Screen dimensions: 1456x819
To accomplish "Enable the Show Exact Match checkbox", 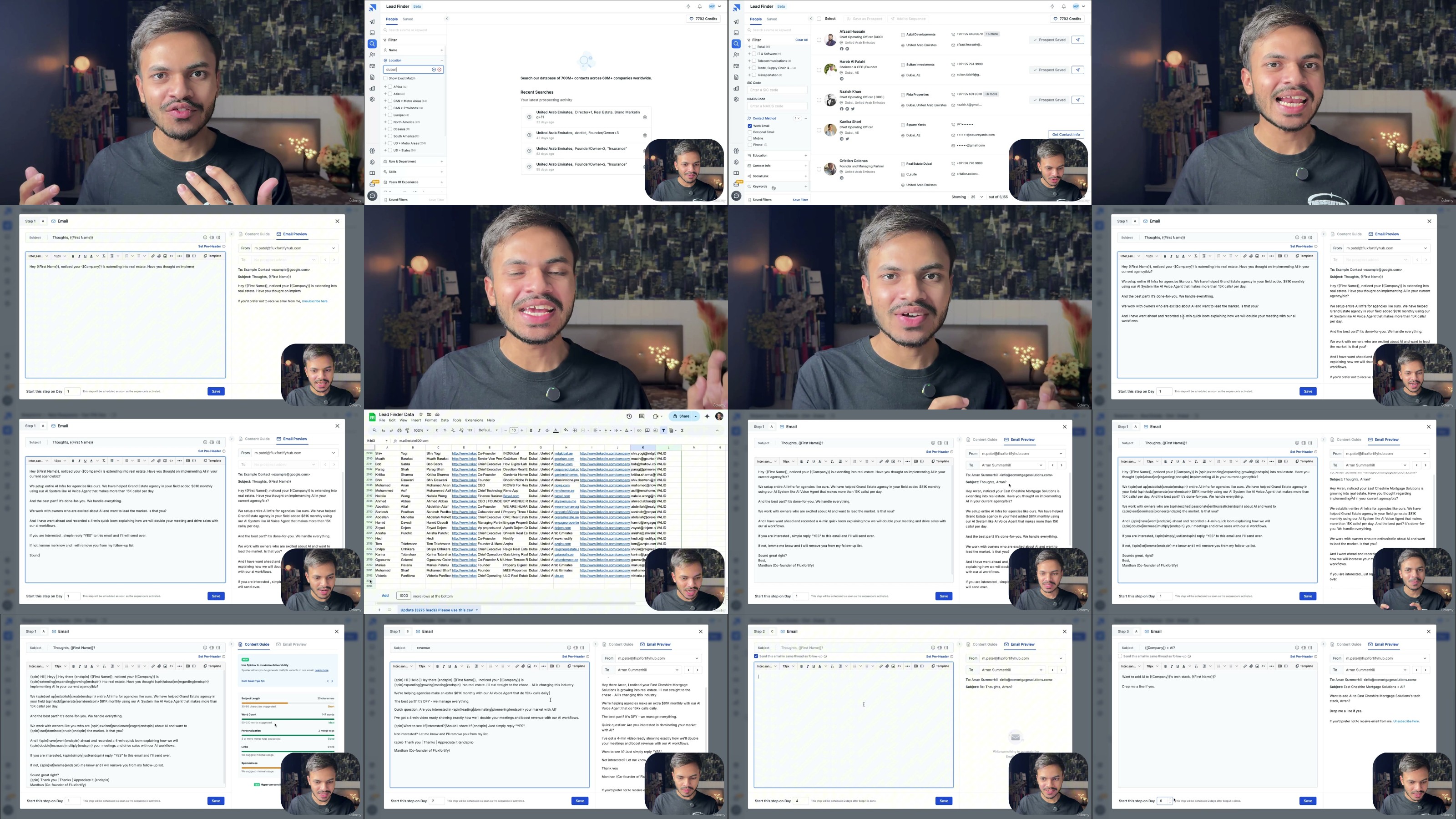I will tap(386, 79).
